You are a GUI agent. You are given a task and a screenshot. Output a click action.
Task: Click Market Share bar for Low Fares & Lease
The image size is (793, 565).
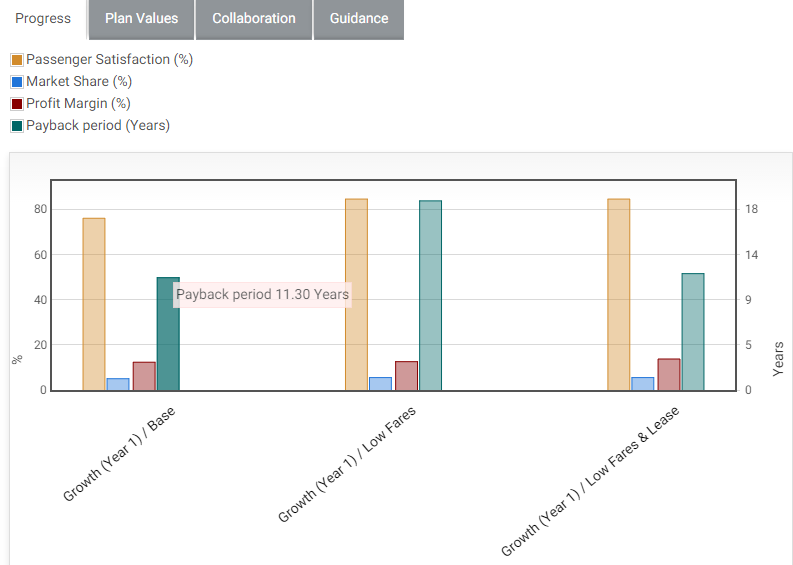click(643, 384)
